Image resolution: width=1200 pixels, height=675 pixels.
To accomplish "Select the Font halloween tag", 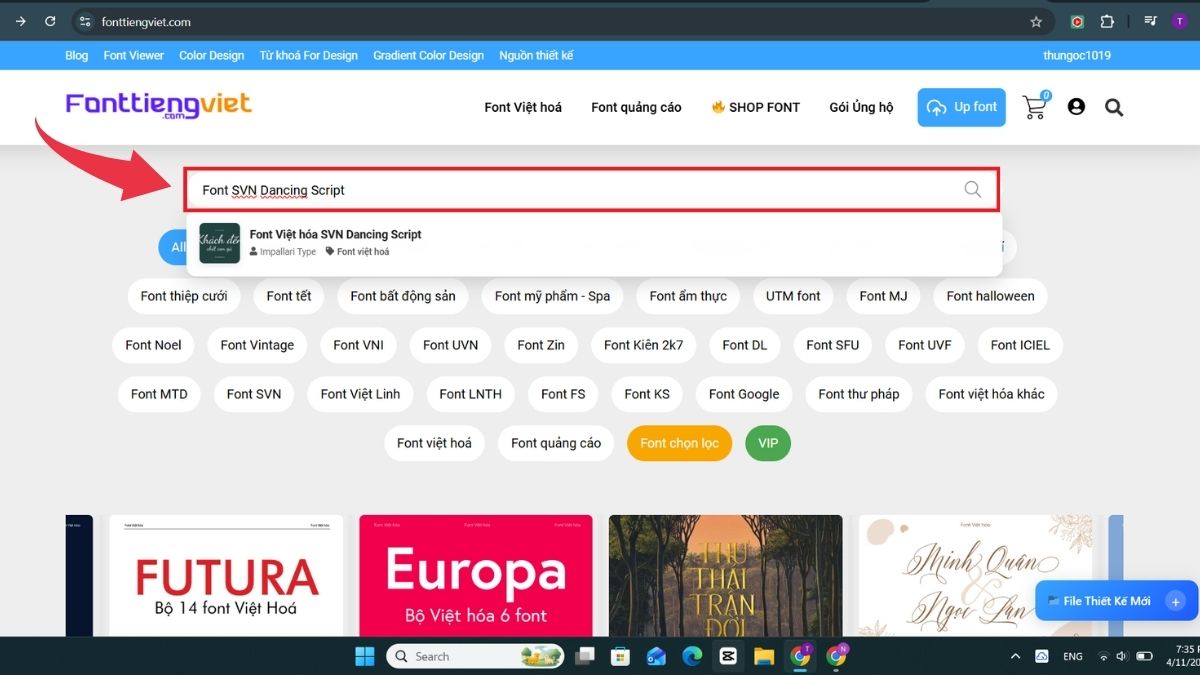I will point(990,296).
